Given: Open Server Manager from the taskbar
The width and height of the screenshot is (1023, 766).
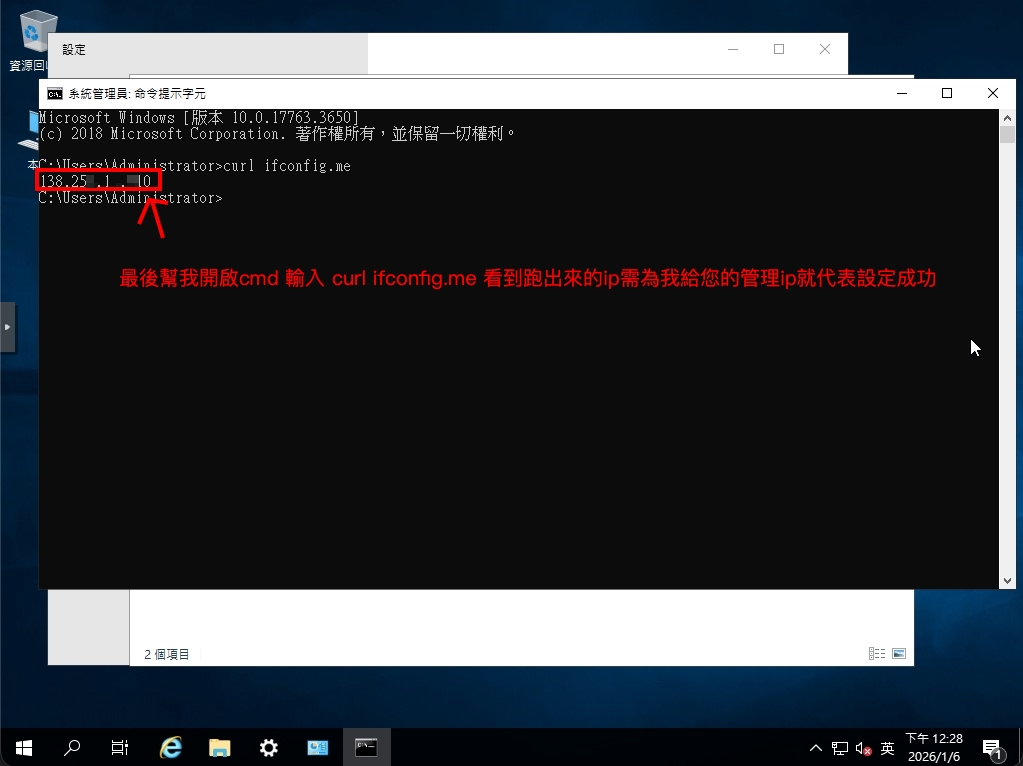Looking at the screenshot, I should pos(318,747).
